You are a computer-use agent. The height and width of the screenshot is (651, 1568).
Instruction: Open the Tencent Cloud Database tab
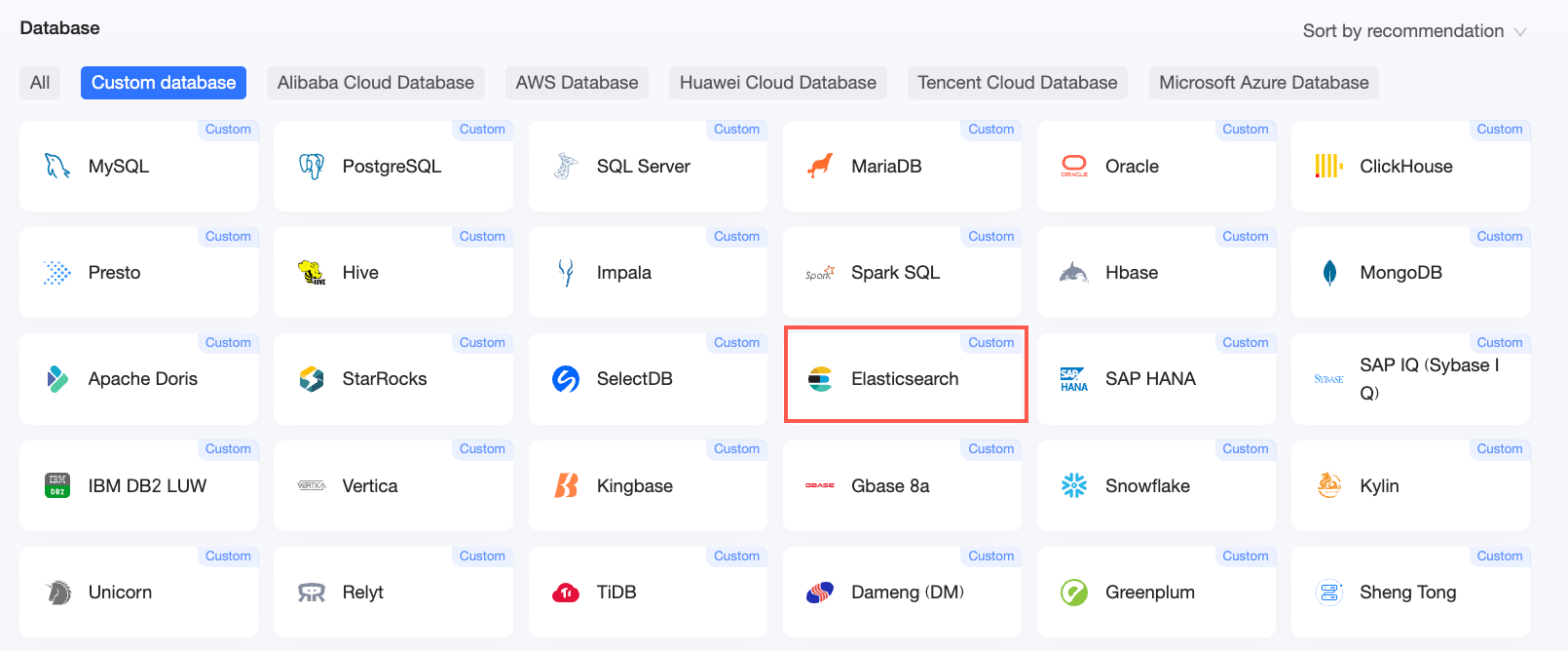[1018, 83]
